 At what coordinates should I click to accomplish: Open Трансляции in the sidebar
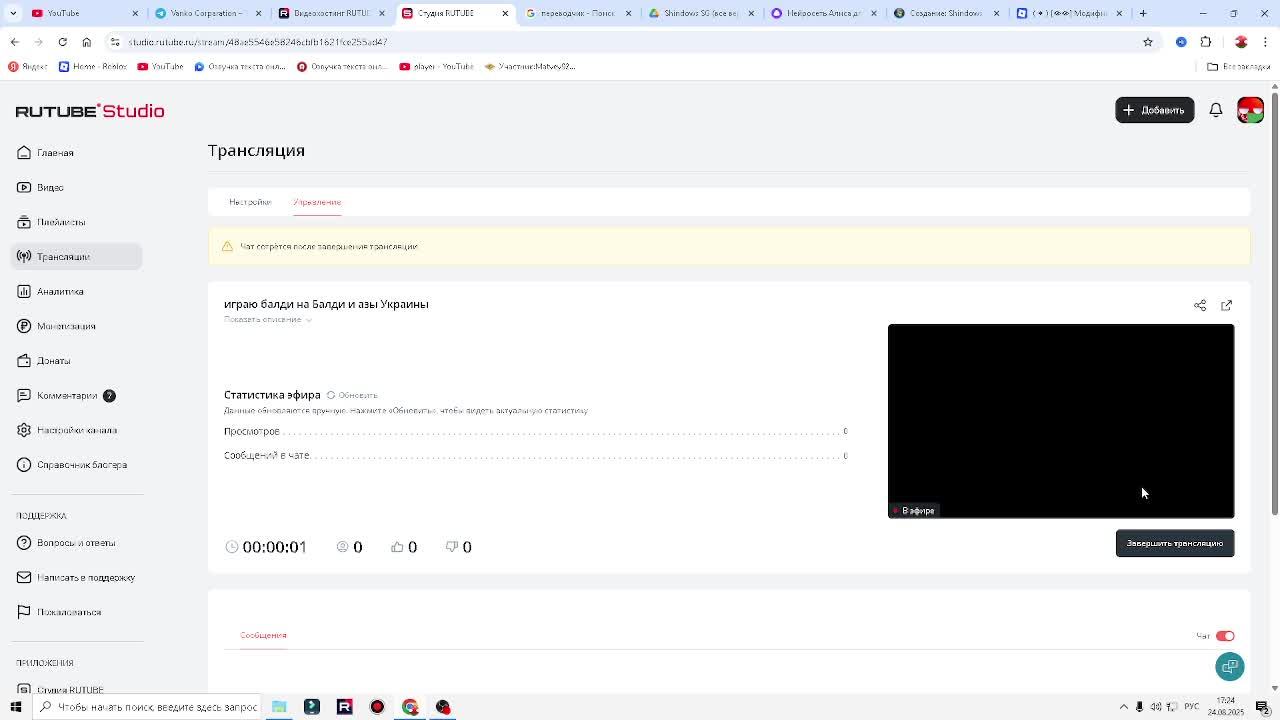[x=78, y=257]
